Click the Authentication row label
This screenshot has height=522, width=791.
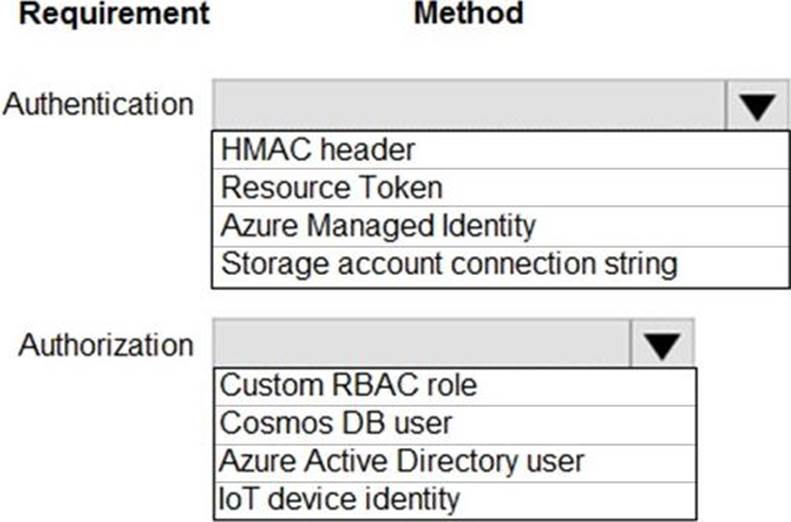coord(98,104)
